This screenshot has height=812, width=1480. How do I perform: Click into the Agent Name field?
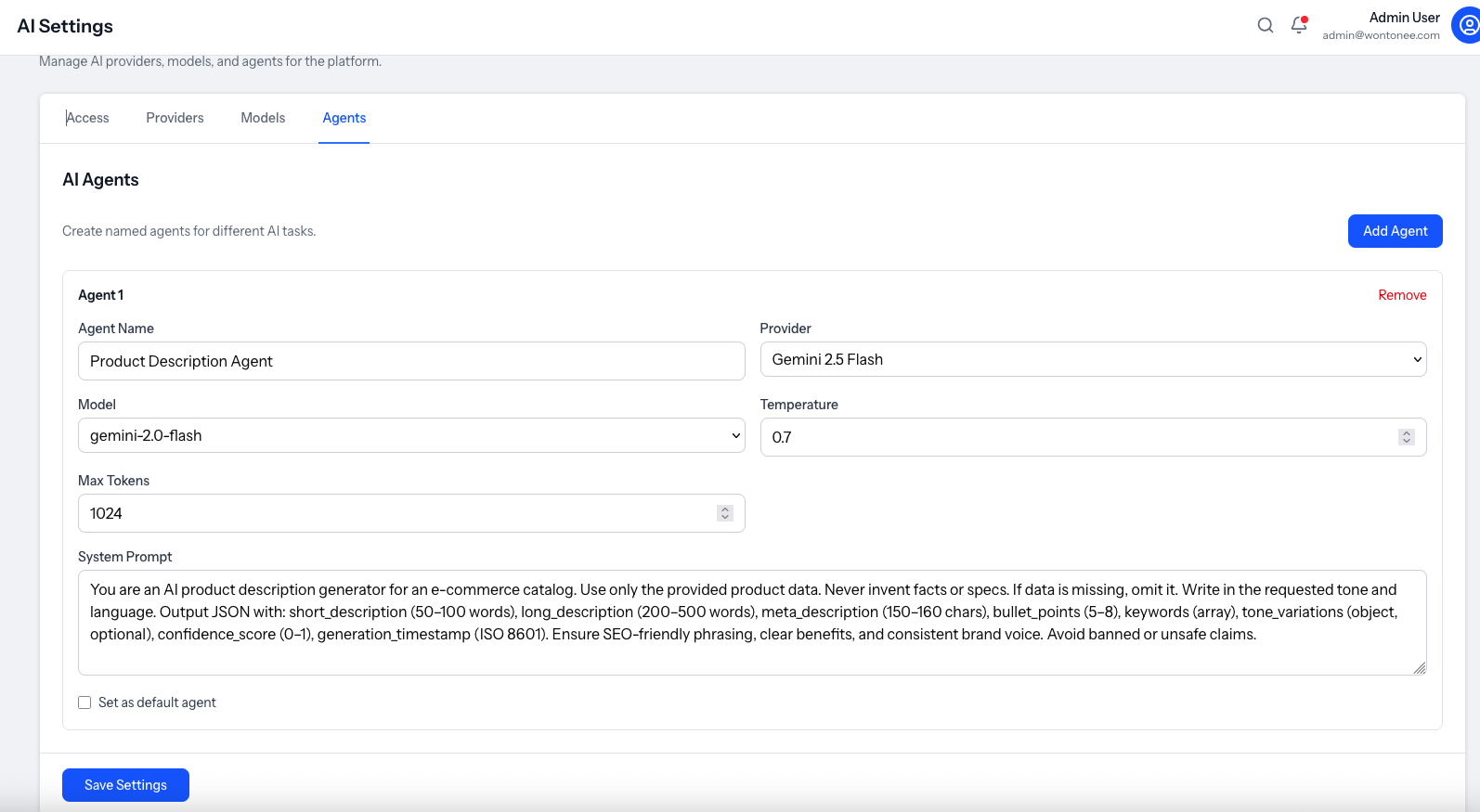click(x=410, y=361)
